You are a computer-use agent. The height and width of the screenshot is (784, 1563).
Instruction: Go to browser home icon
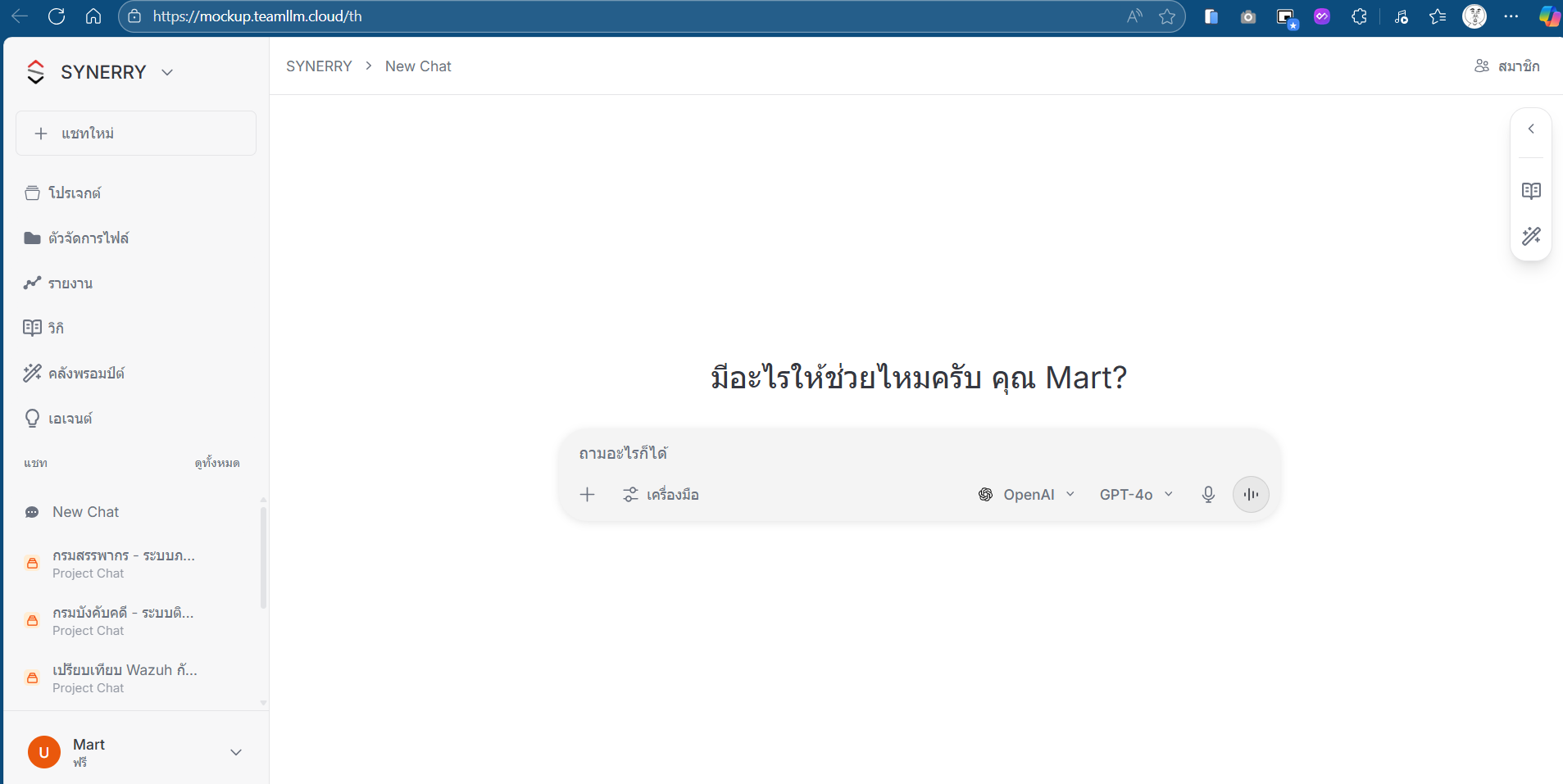coord(93,16)
